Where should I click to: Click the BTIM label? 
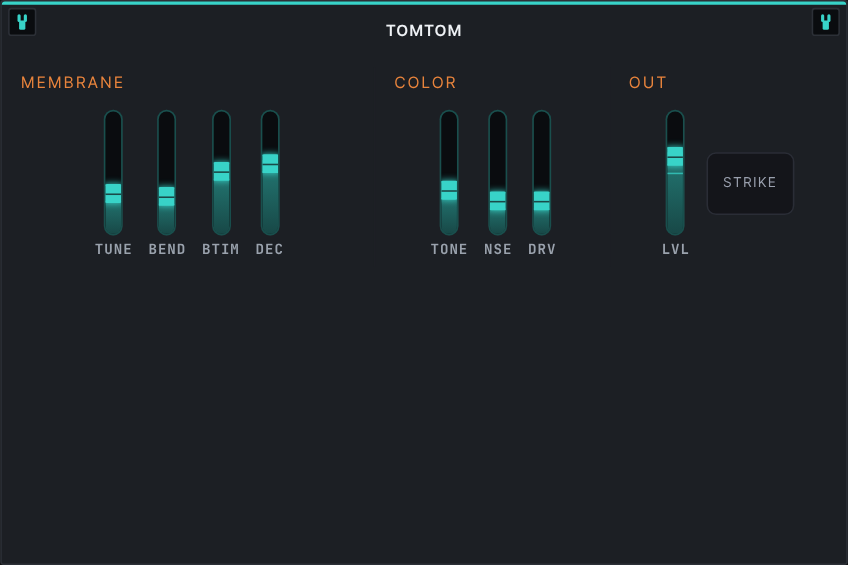(221, 249)
